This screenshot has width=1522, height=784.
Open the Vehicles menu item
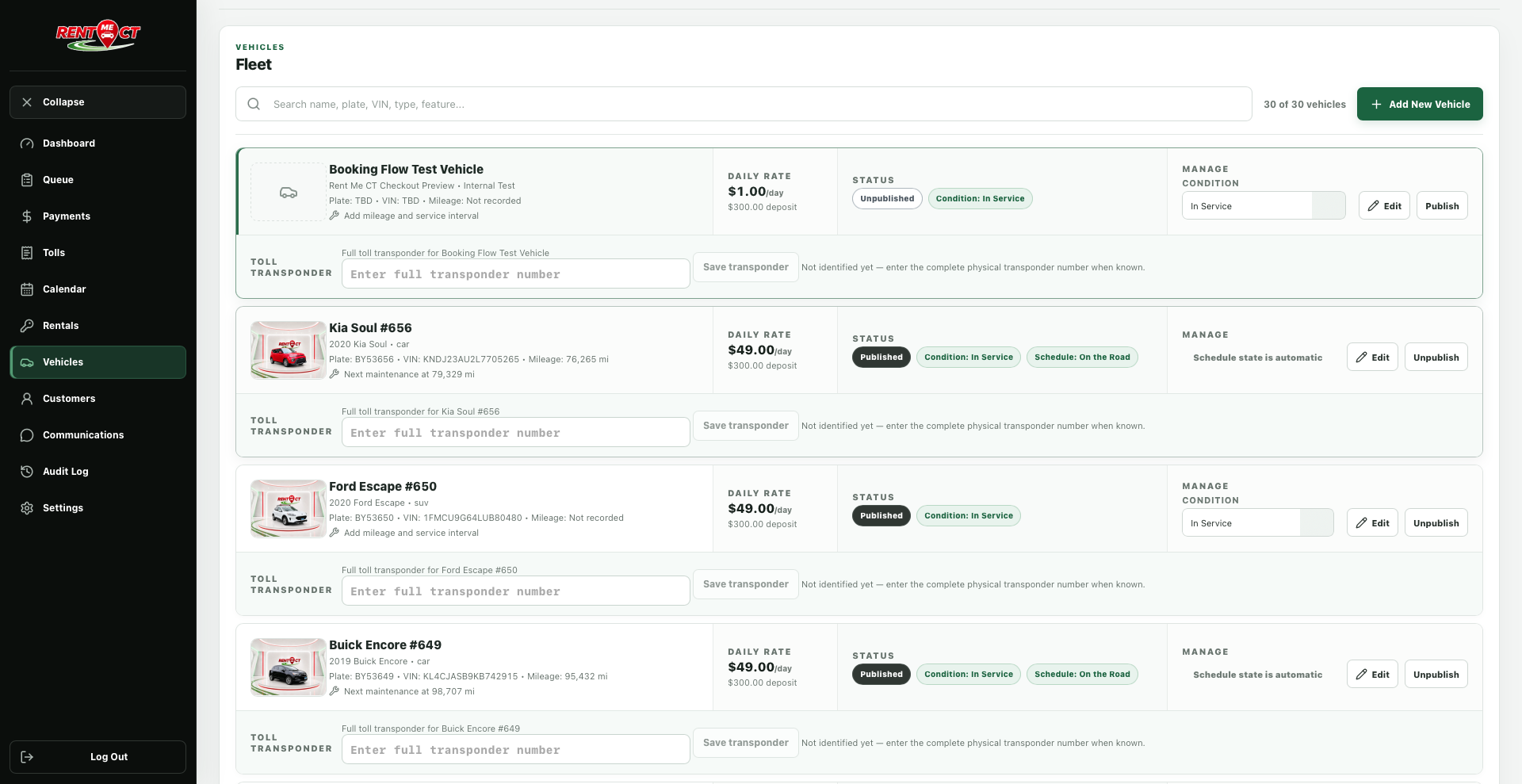(98, 362)
